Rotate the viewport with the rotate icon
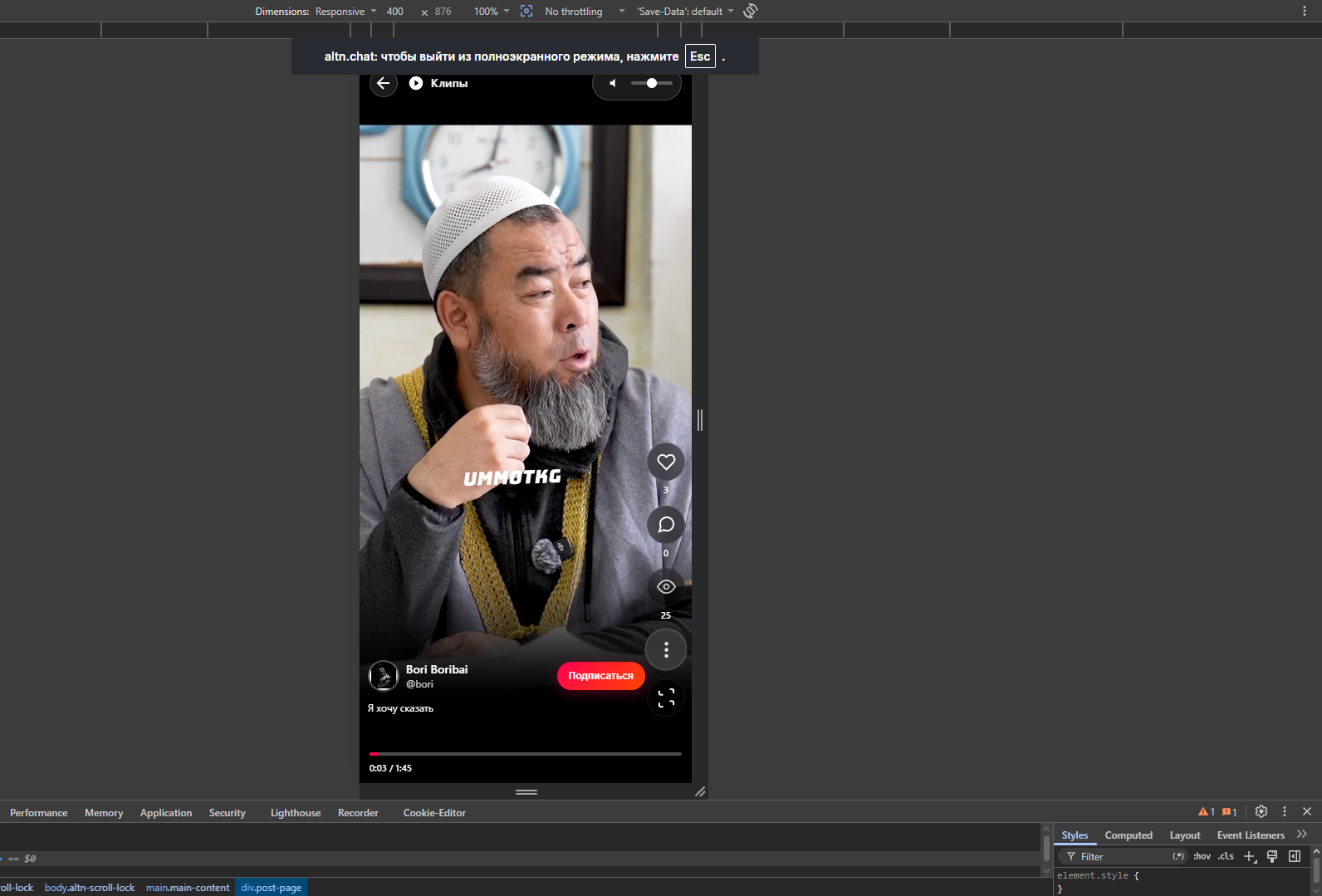Screen dimensions: 1322x896 tap(751, 11)
